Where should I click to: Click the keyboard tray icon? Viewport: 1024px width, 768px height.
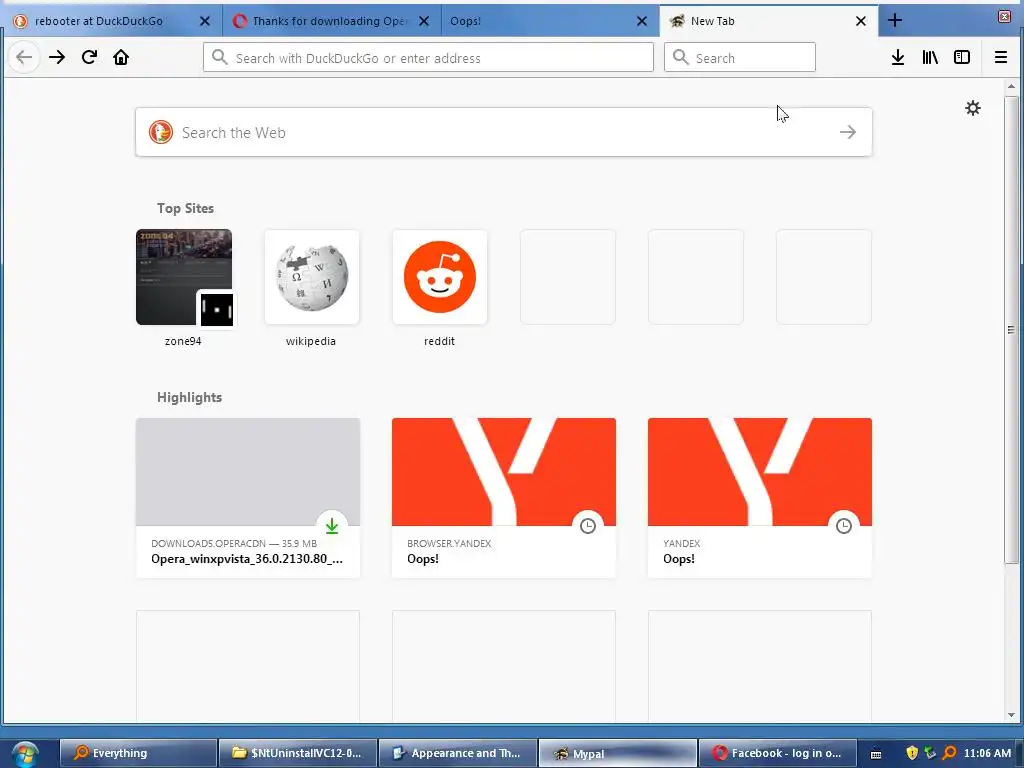876,754
